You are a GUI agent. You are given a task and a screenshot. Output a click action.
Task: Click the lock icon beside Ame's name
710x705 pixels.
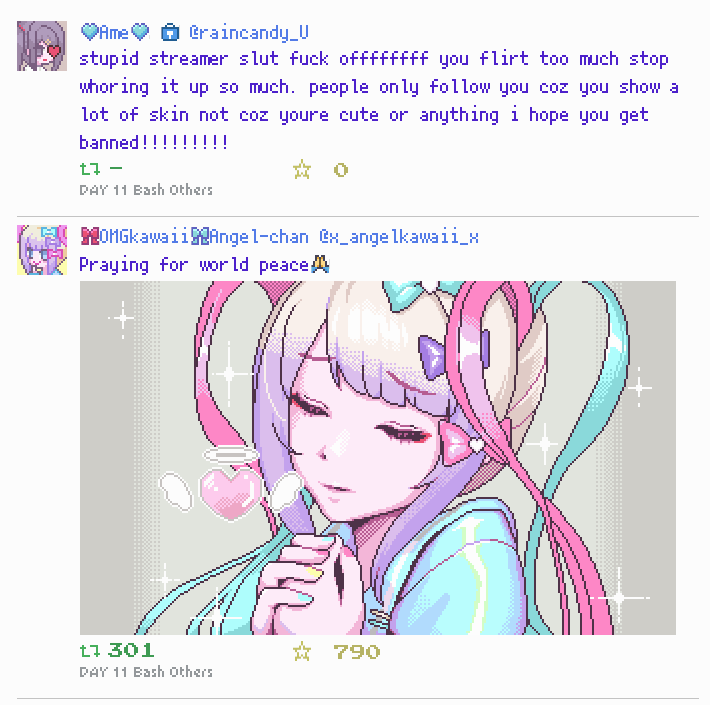(x=170, y=32)
